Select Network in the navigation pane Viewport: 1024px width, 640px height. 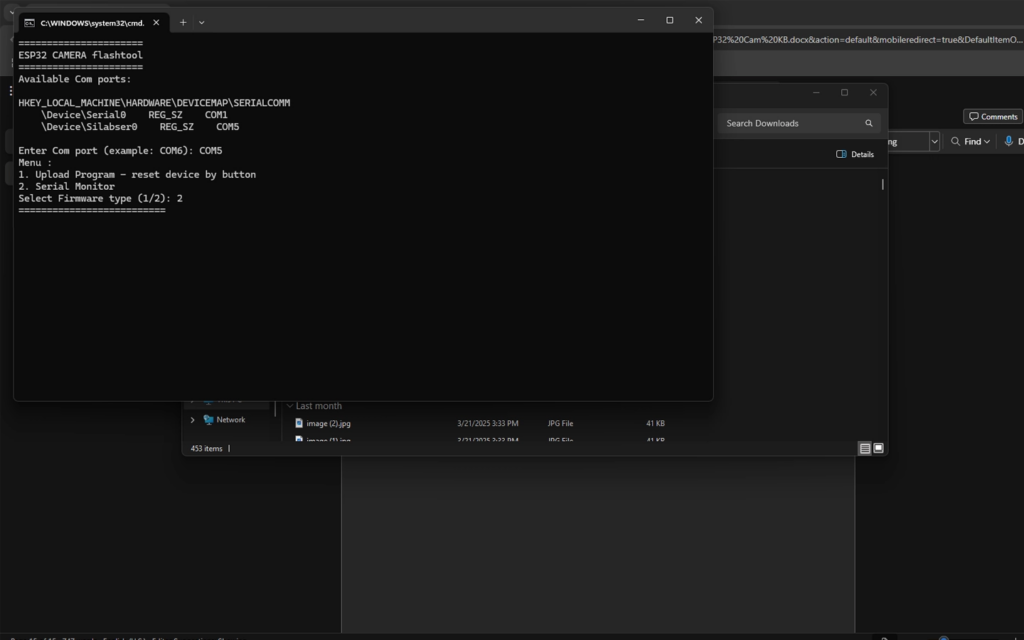pyautogui.click(x=230, y=420)
